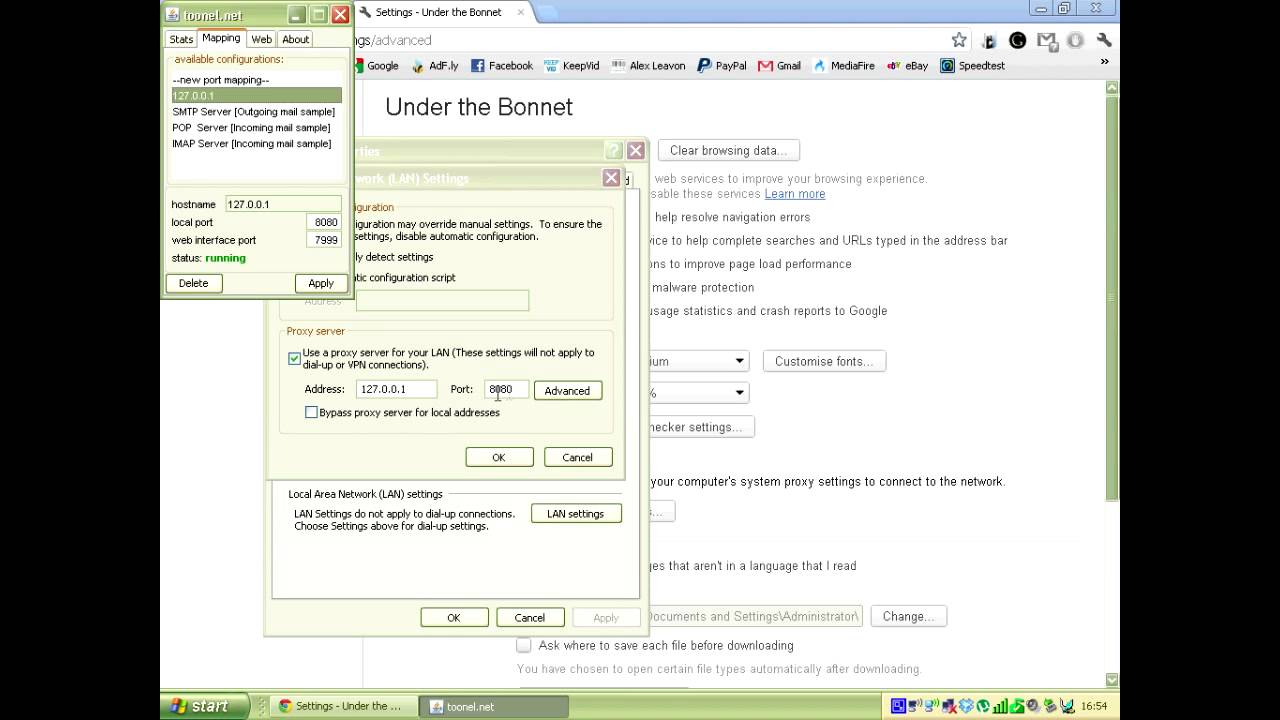Click the green signal bars tray icon
Image resolution: width=1280 pixels, height=720 pixels.
click(x=1000, y=706)
